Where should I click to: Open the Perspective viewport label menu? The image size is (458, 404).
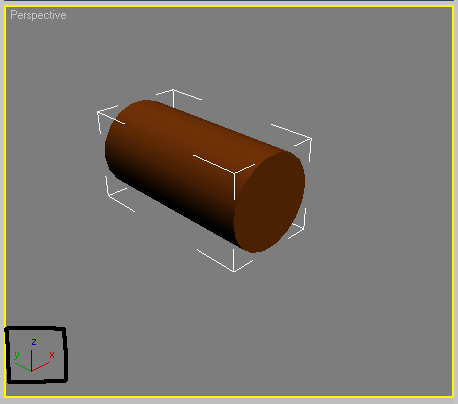(x=38, y=15)
